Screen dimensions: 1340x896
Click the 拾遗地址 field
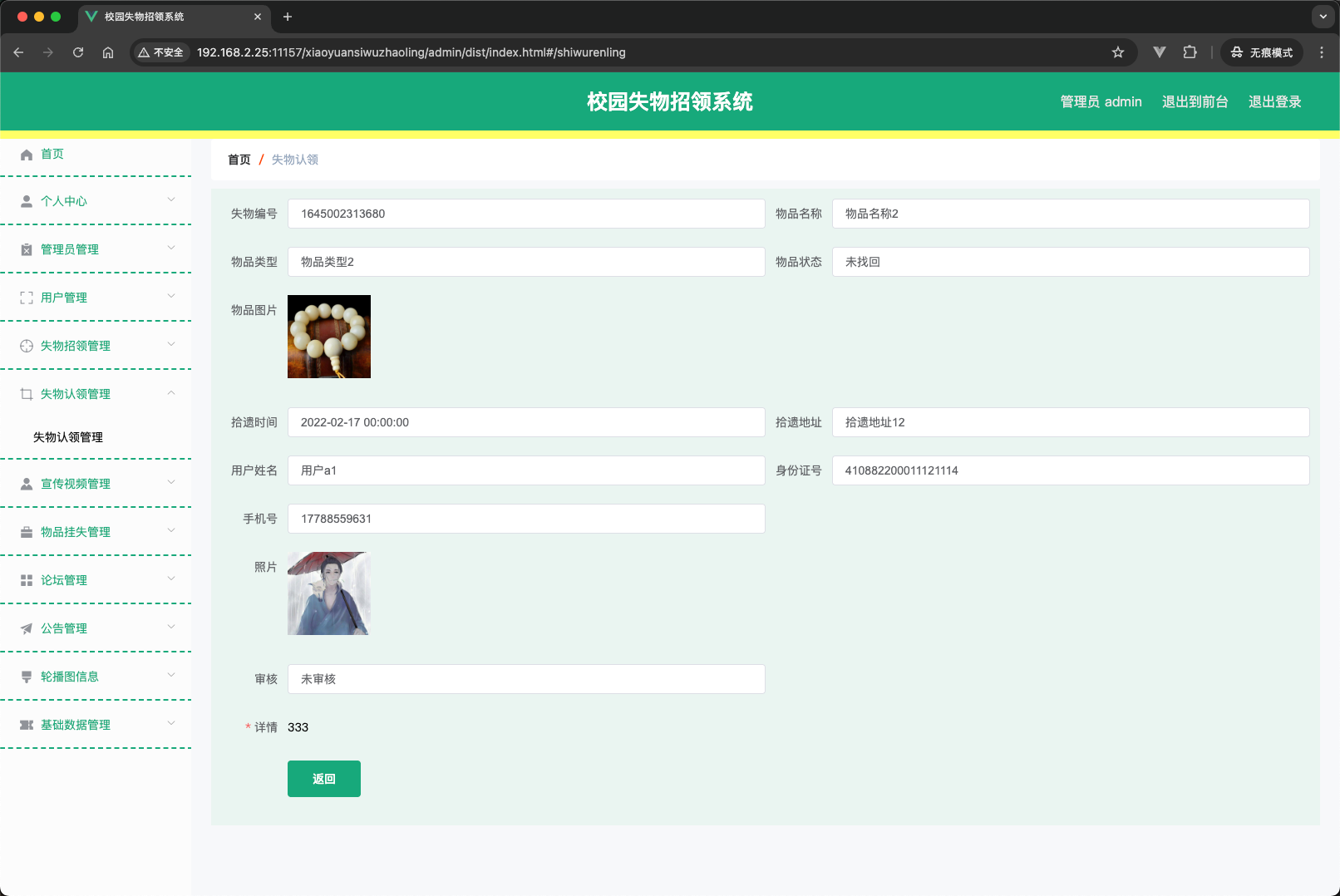[x=1071, y=422]
